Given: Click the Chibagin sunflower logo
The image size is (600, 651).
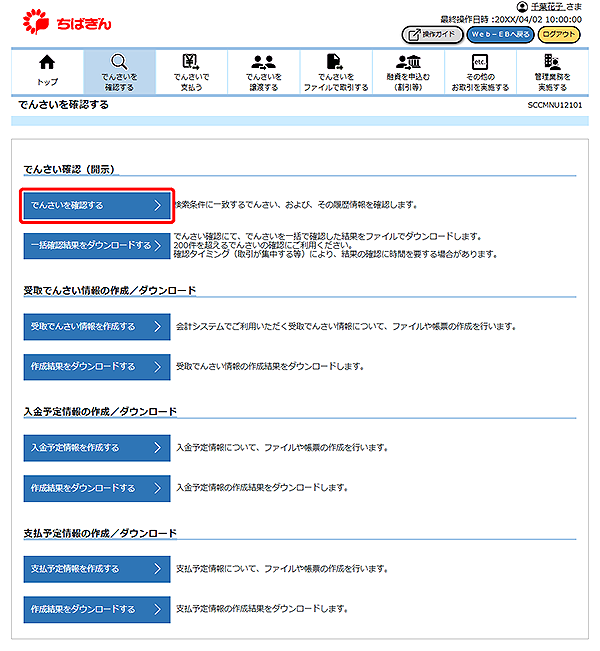Looking at the screenshot, I should click(36, 22).
